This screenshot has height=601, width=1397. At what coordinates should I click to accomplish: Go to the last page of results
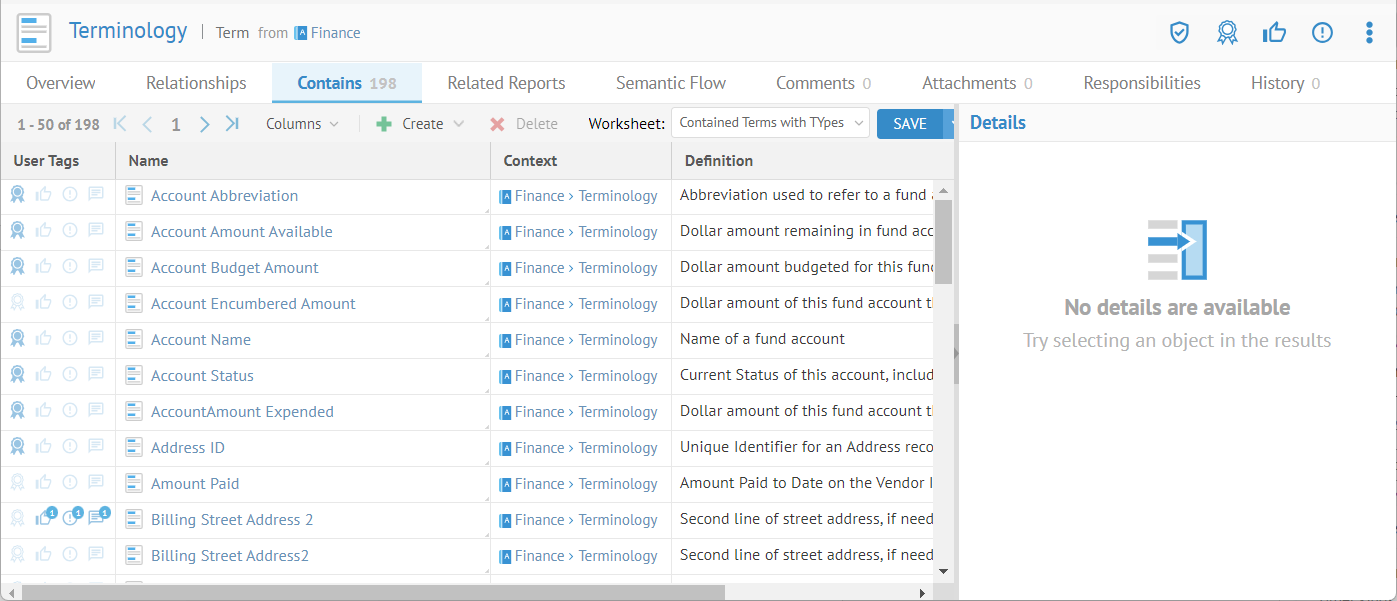click(232, 124)
